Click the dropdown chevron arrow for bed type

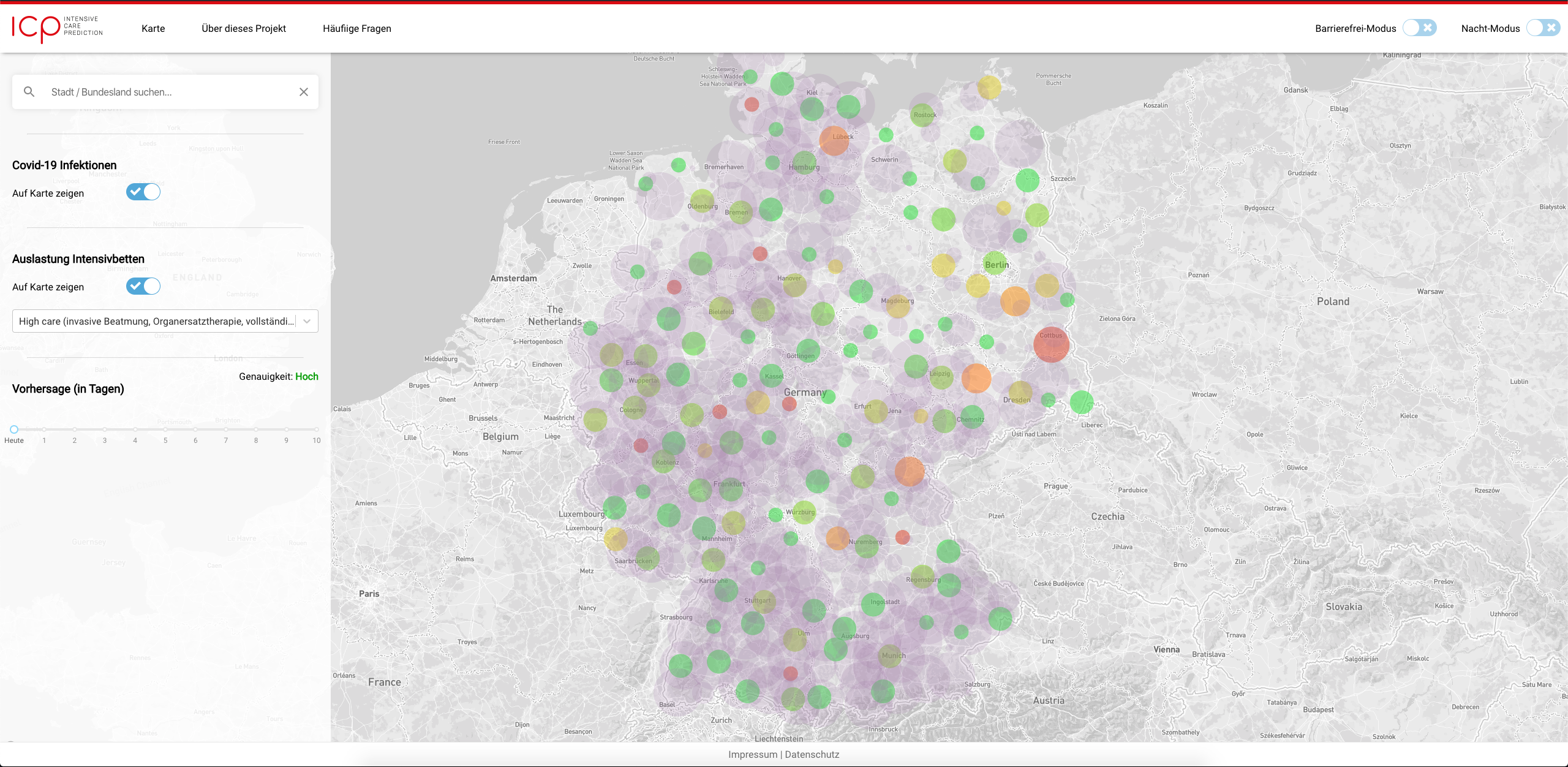tap(307, 321)
